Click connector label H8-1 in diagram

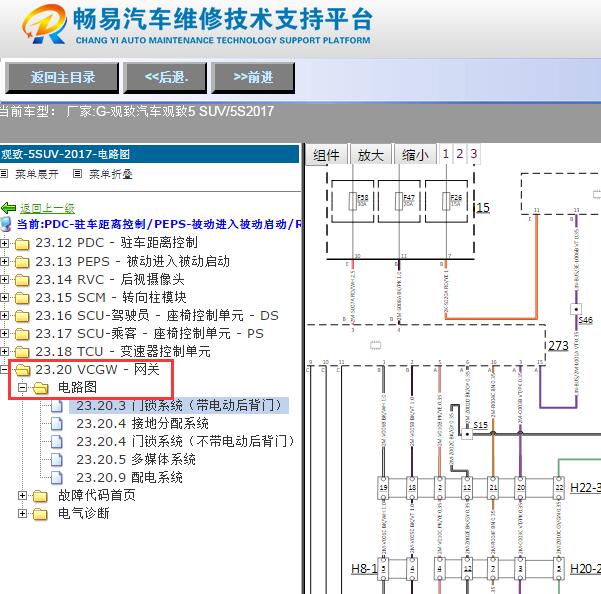(x=364, y=569)
